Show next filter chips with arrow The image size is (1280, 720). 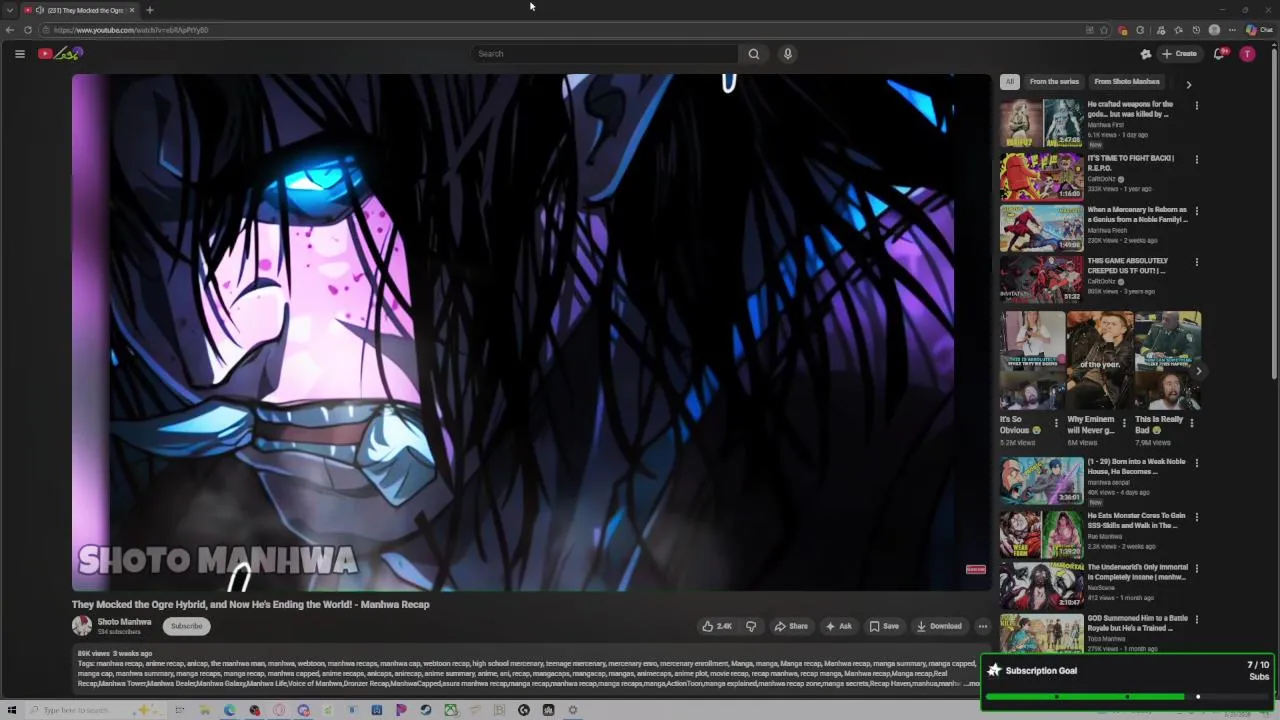click(x=1189, y=84)
